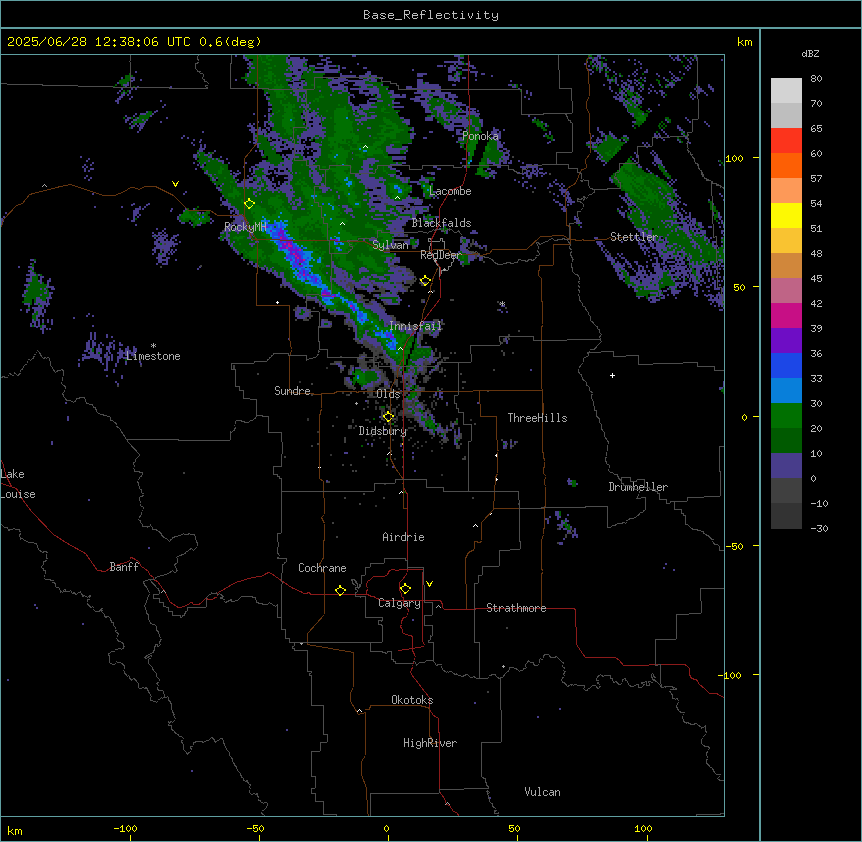Click the white asterisk marker above Limestone

click(153, 346)
